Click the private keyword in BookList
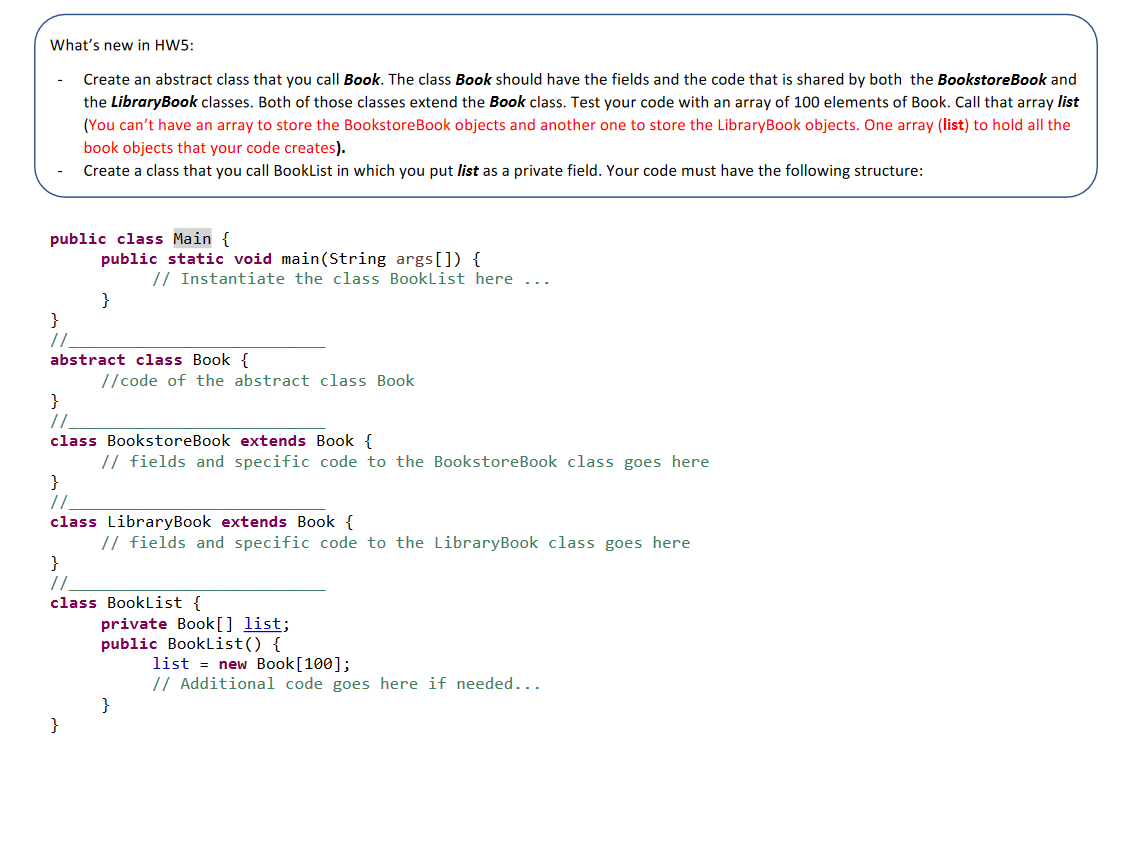 coord(133,623)
